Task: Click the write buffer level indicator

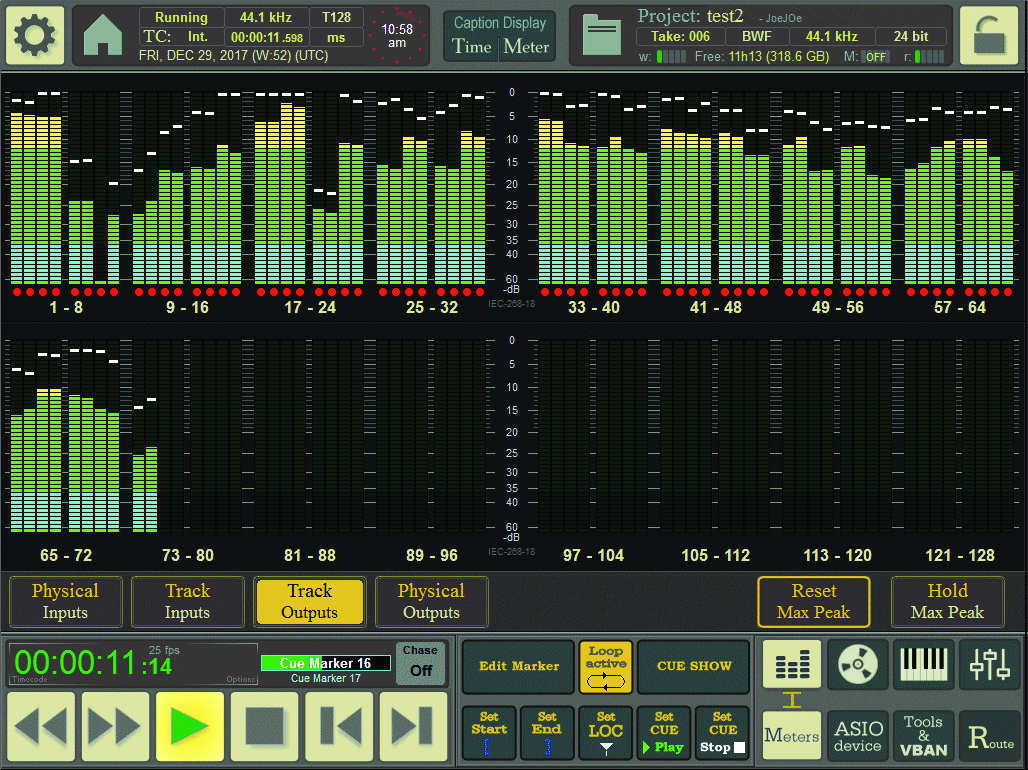Action: 671,57
